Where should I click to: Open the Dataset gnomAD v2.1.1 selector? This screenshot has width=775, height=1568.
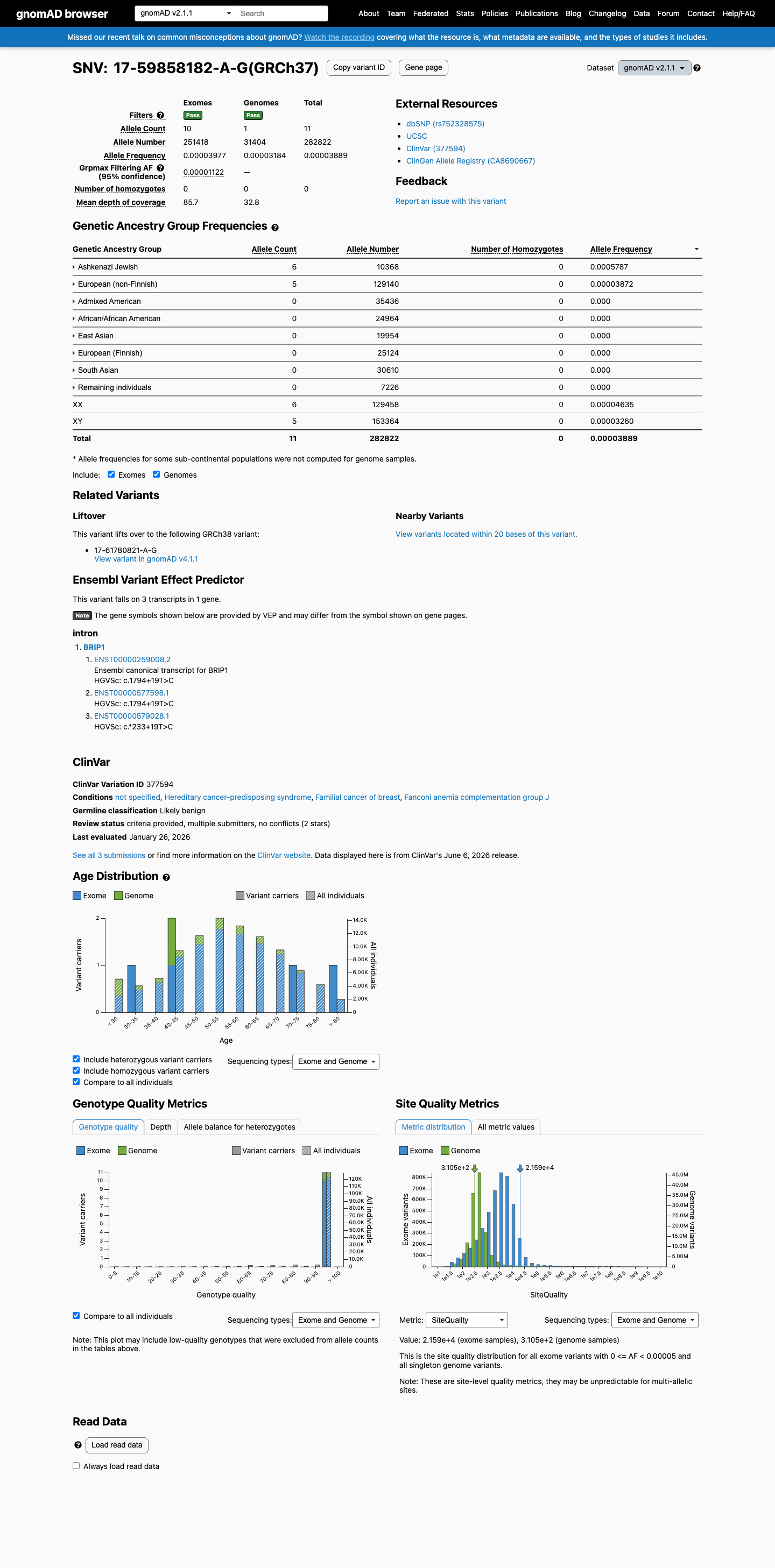pyautogui.click(x=654, y=68)
